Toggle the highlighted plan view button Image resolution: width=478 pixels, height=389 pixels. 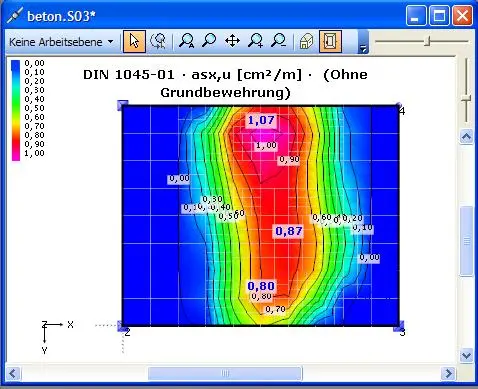tap(330, 42)
